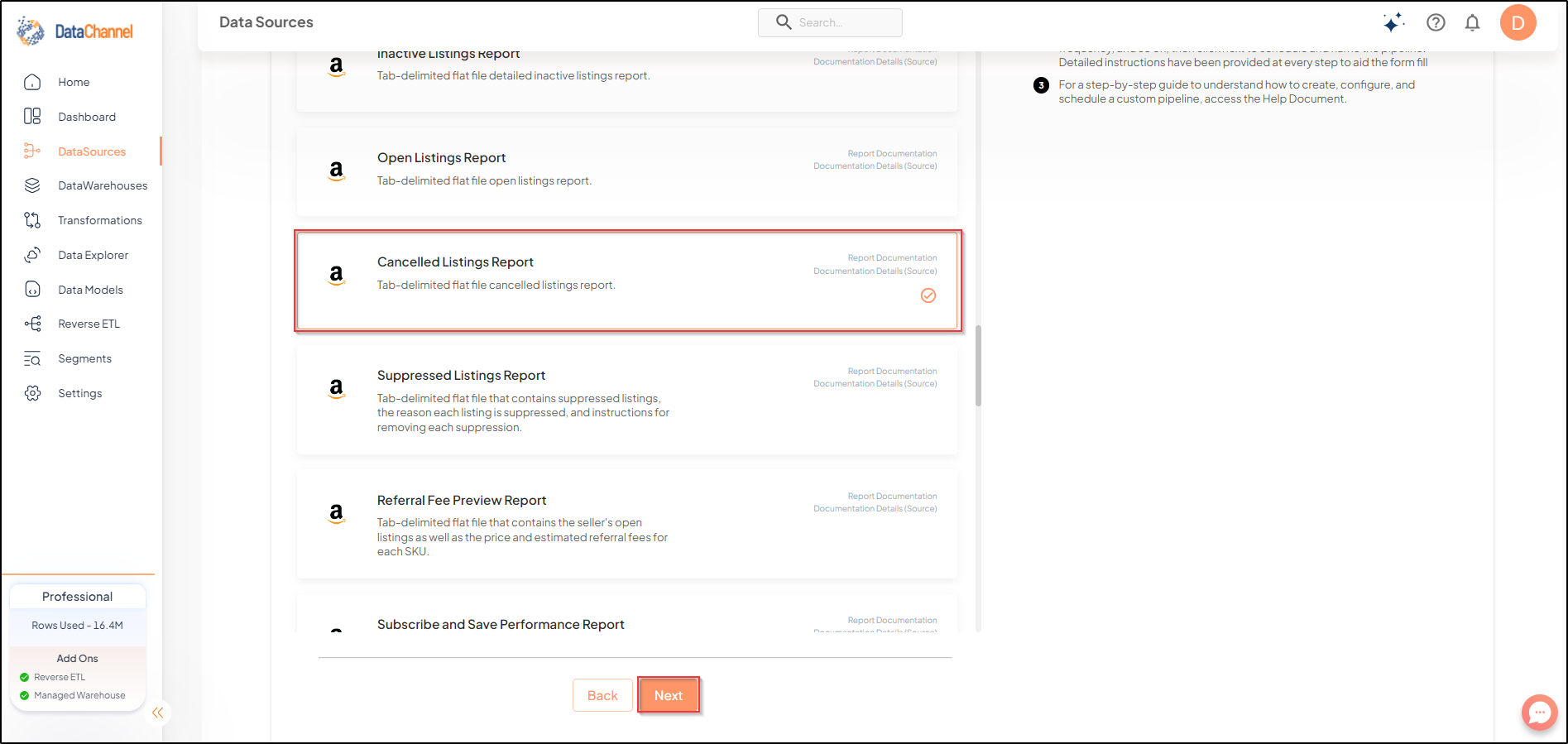Viewport: 1568px width, 744px height.
Task: Select the Suppressed Listings Report card title
Action: (461, 376)
